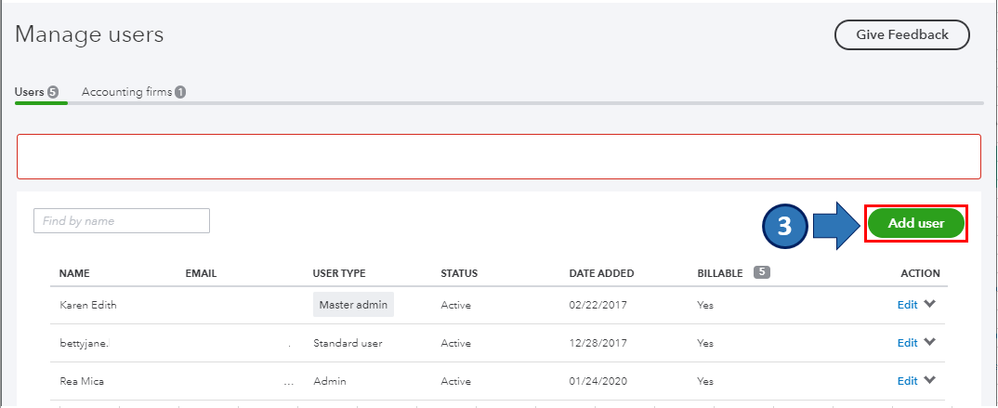Screen dimensions: 998x408
Task: Switch to the Accounting firms tab
Action: 128,92
